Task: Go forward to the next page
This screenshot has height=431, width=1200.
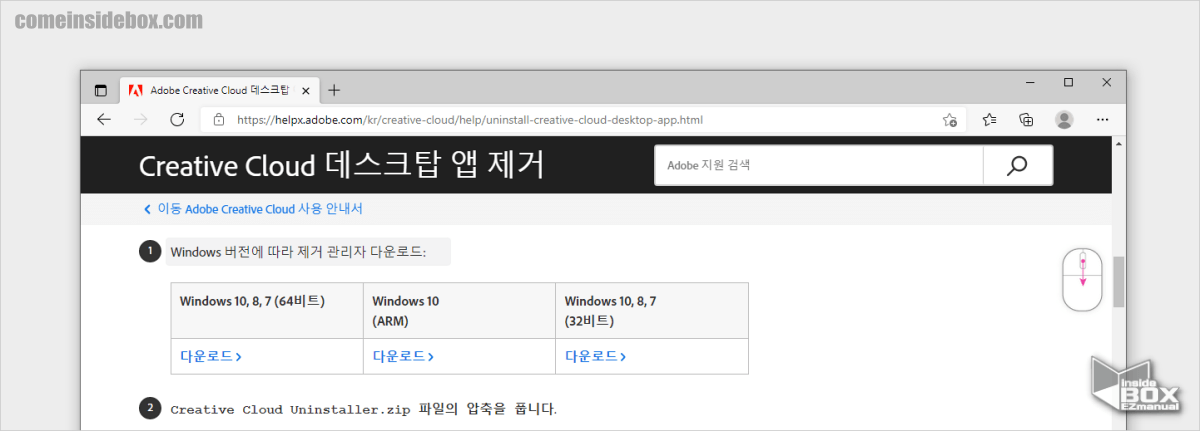Action: click(x=140, y=119)
